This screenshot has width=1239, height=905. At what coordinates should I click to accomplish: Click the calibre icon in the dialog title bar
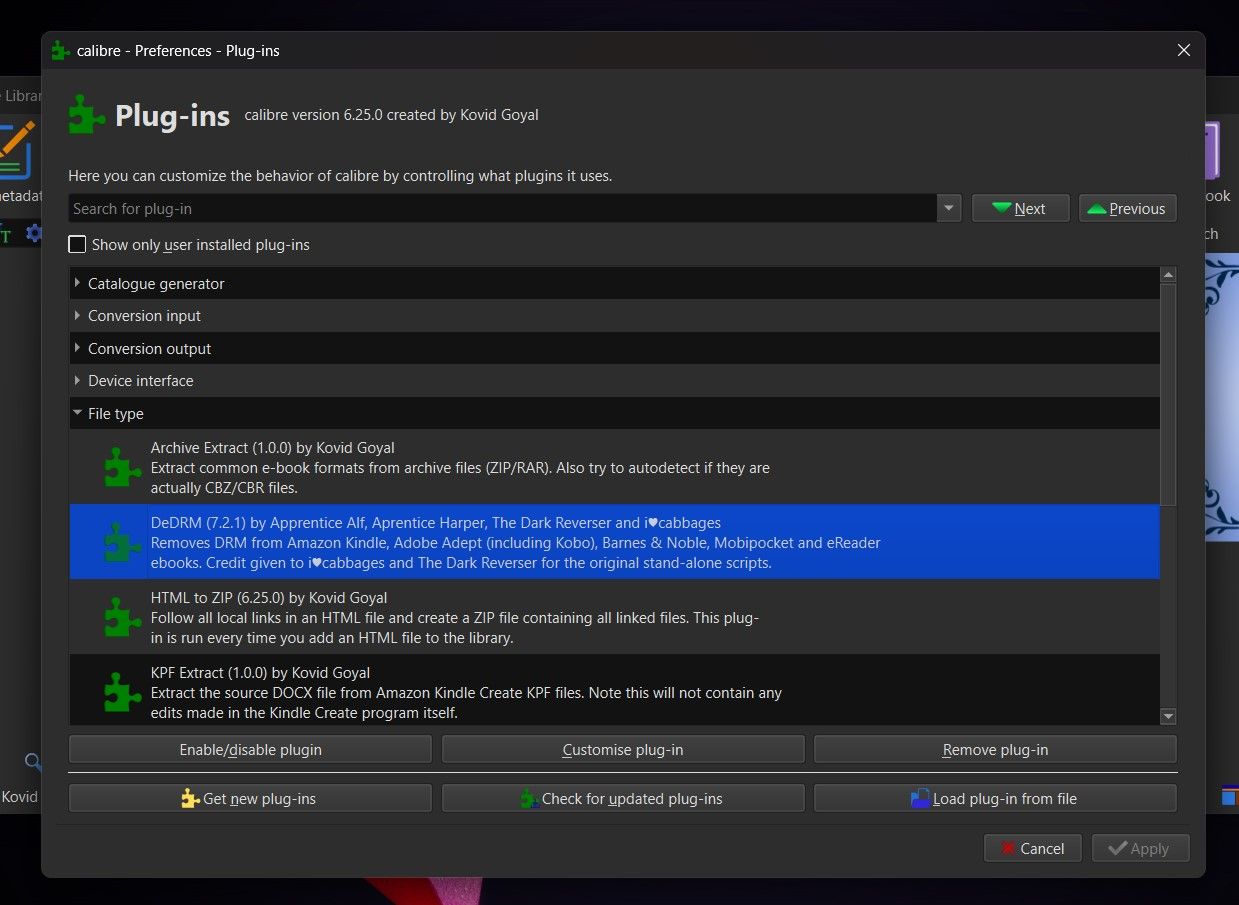58,50
